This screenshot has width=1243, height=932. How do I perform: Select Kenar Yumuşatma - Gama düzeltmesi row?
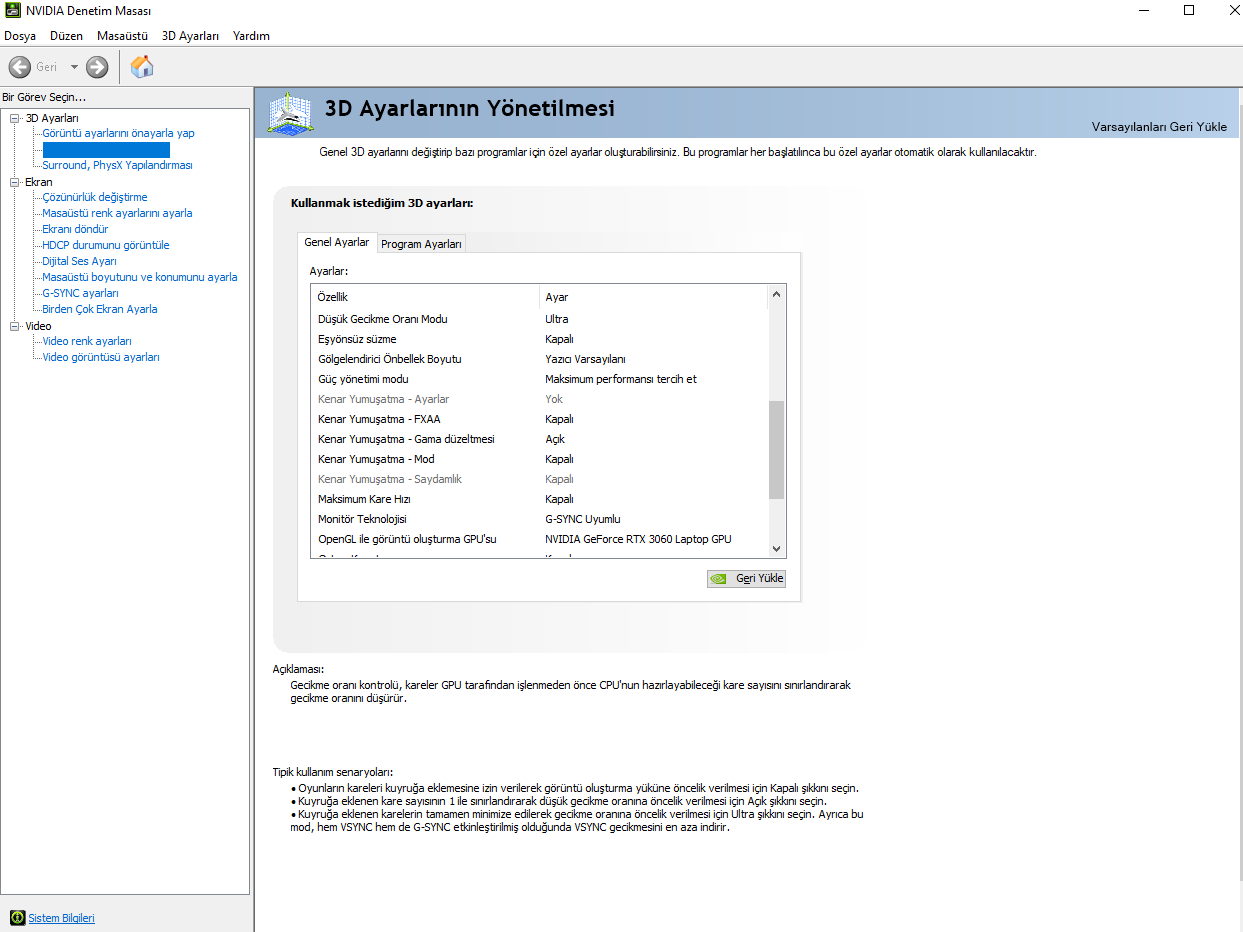click(540, 439)
